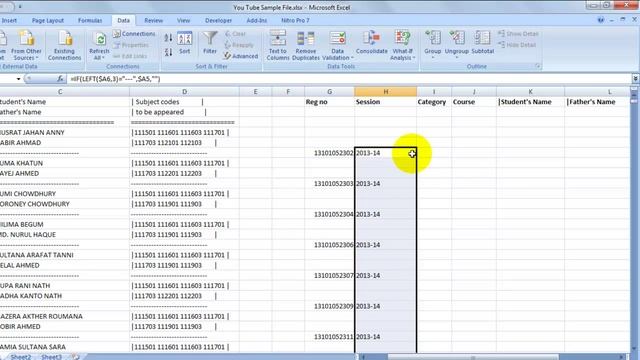Click the insert function fx icon

pyautogui.click(x=60, y=79)
